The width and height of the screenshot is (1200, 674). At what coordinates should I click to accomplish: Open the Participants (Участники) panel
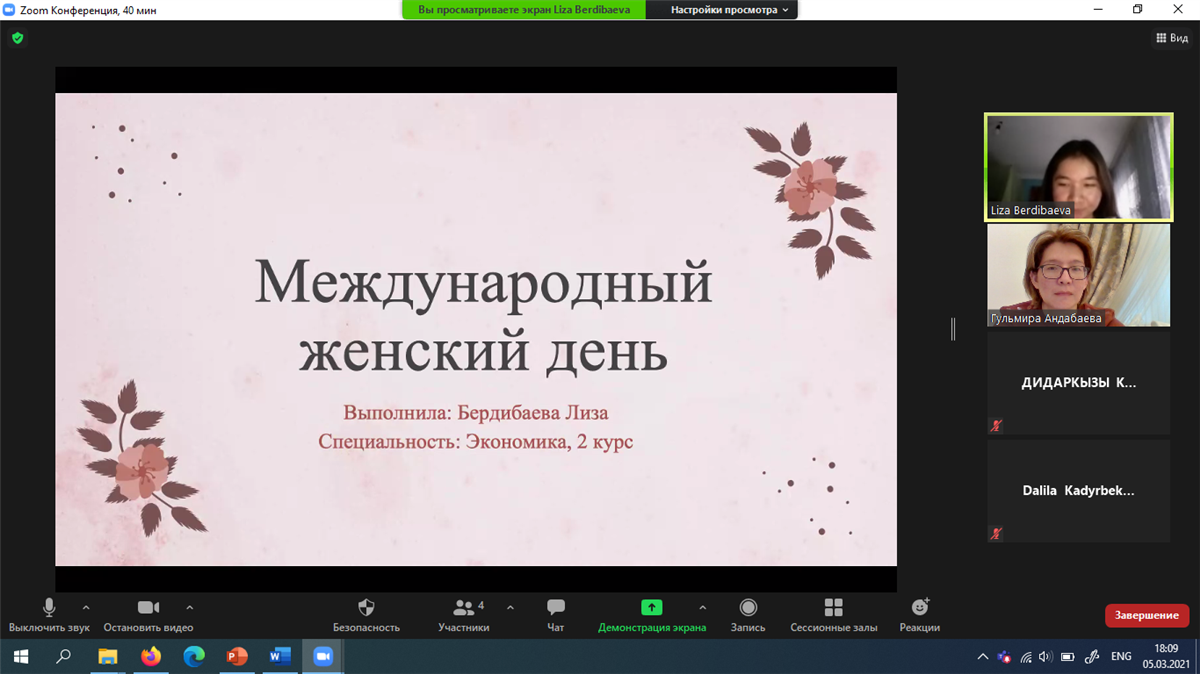tap(463, 608)
